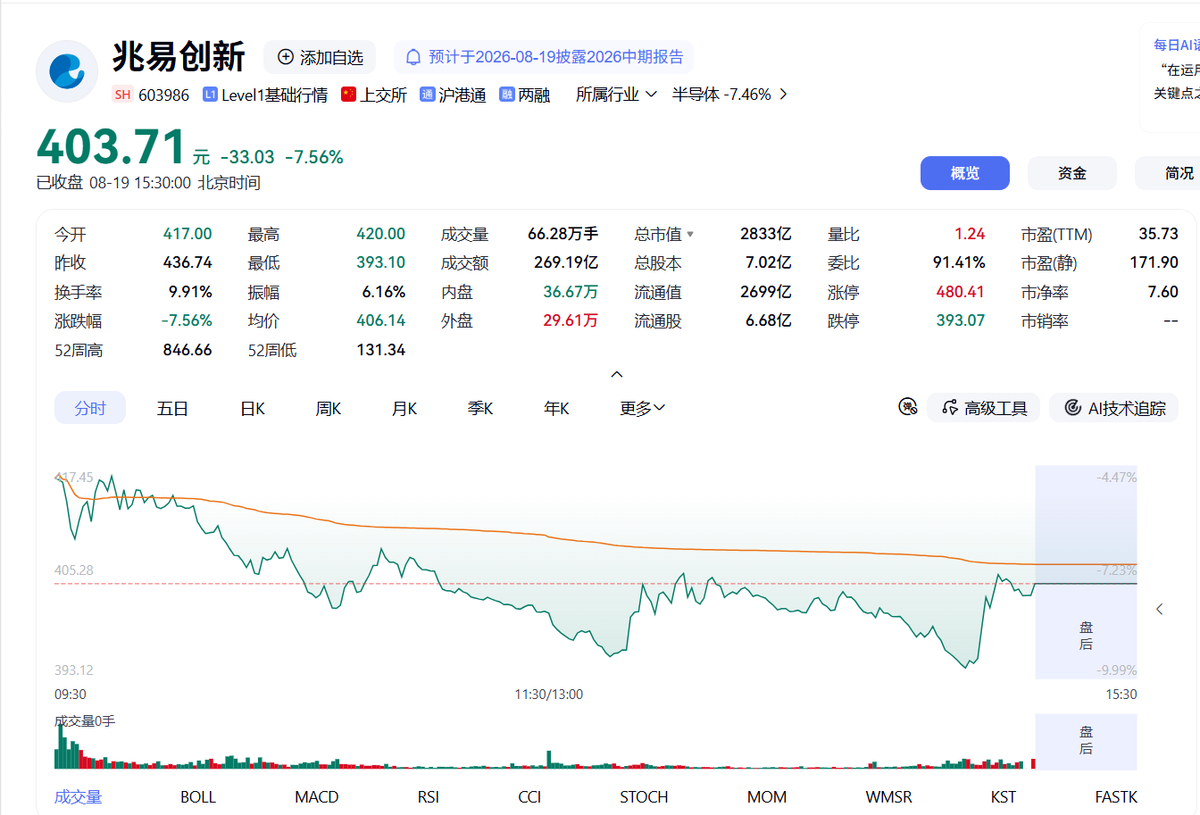
Task: Click the L1 Level1基础行情 badge icon
Action: (x=210, y=95)
